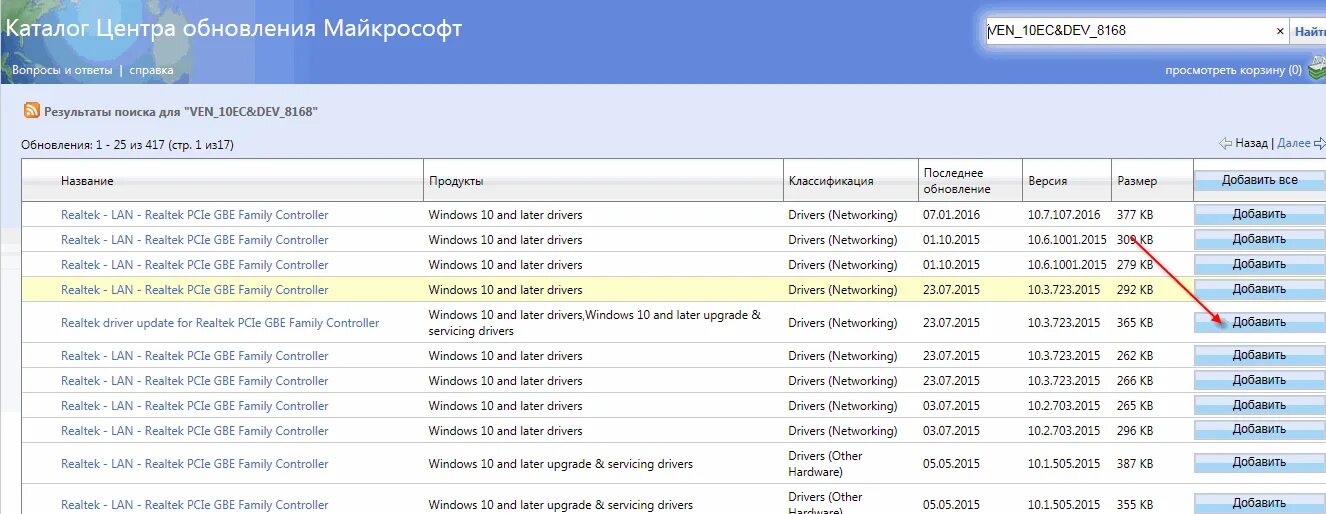Sort by the Продукты column header

coord(456,181)
